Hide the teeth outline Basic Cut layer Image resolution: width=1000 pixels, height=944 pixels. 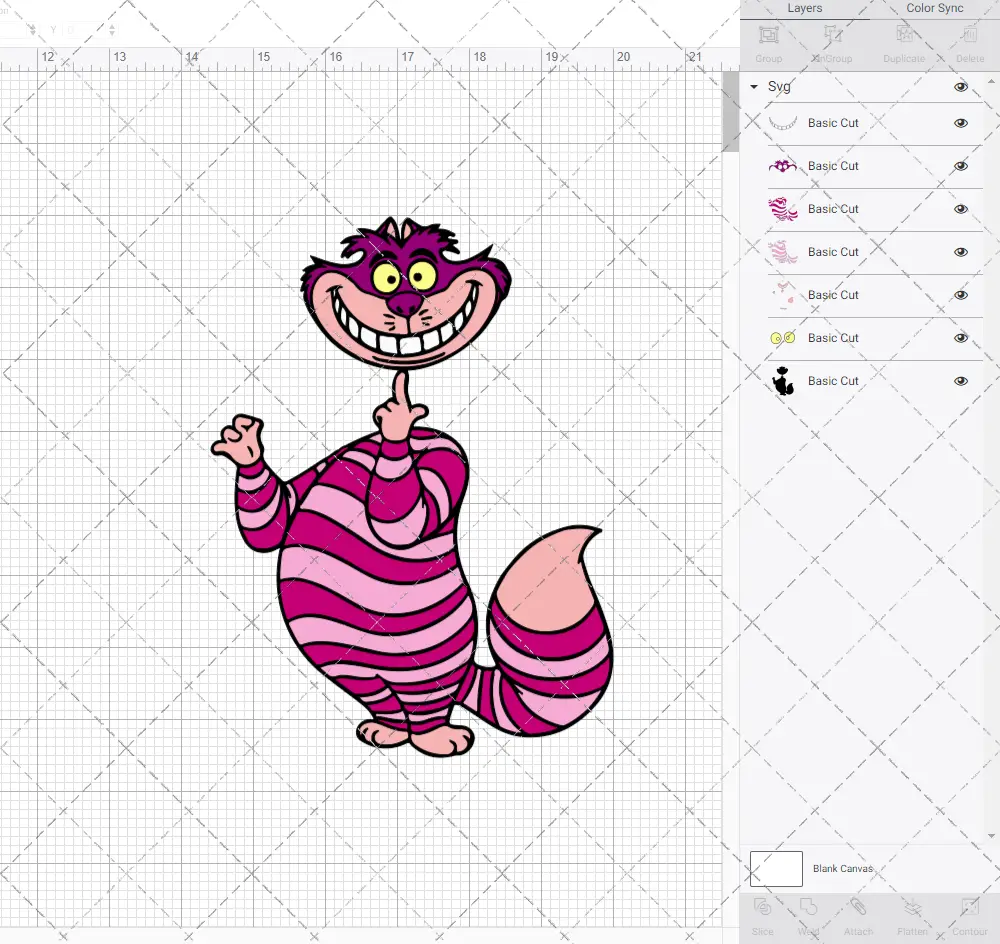tap(960, 123)
